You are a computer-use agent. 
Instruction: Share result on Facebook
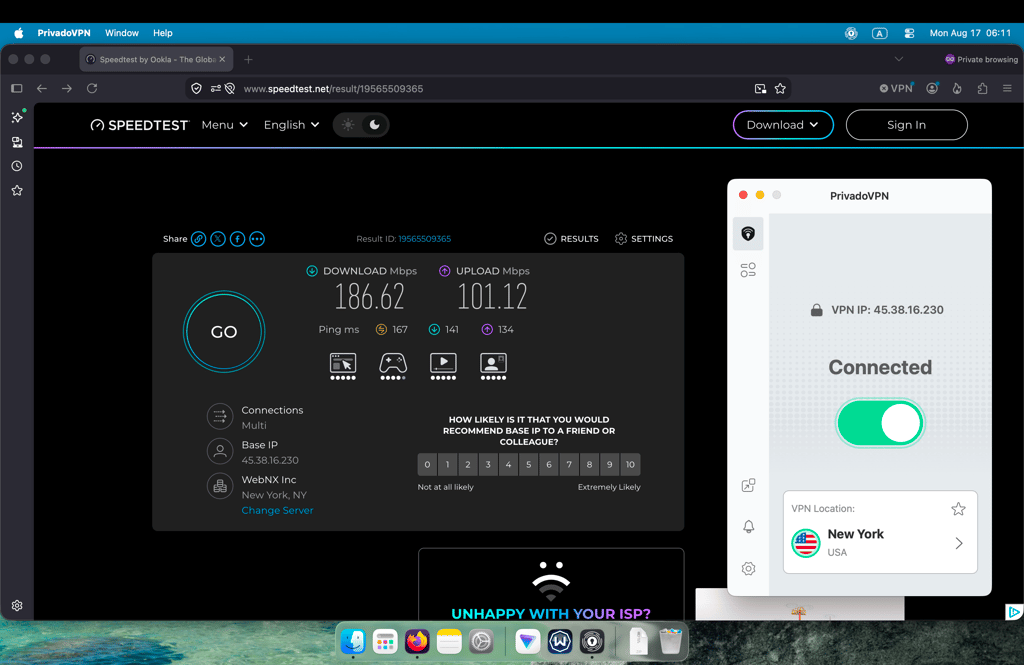[238, 239]
